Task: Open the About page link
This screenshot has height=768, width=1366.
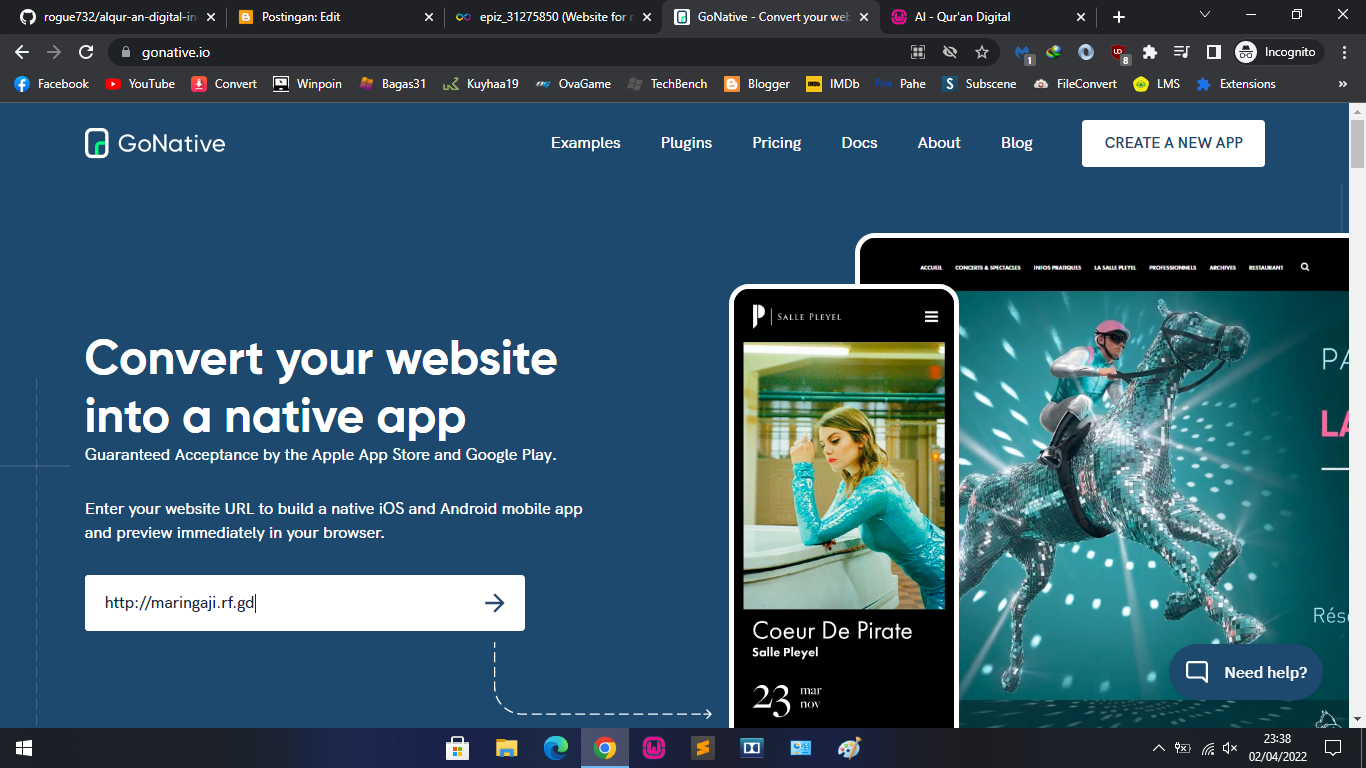Action: (x=939, y=143)
